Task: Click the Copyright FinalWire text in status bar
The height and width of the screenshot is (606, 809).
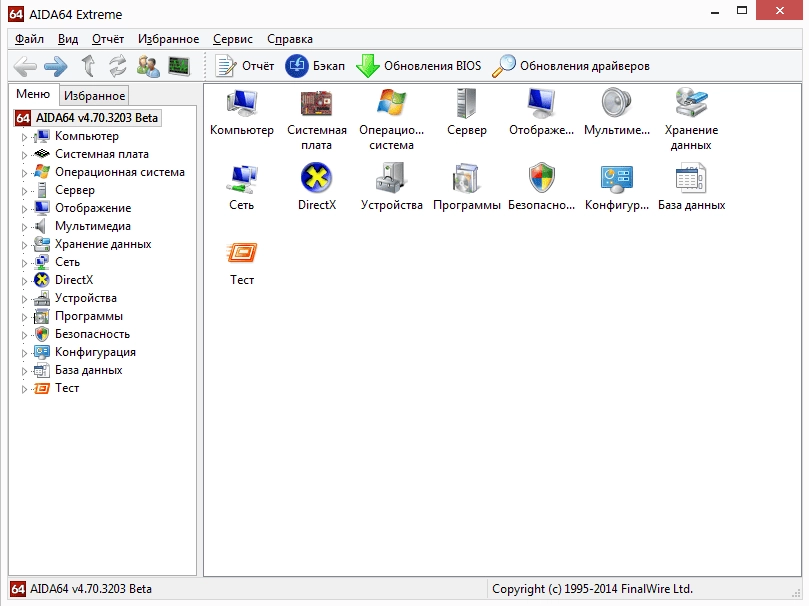Action: tap(592, 589)
